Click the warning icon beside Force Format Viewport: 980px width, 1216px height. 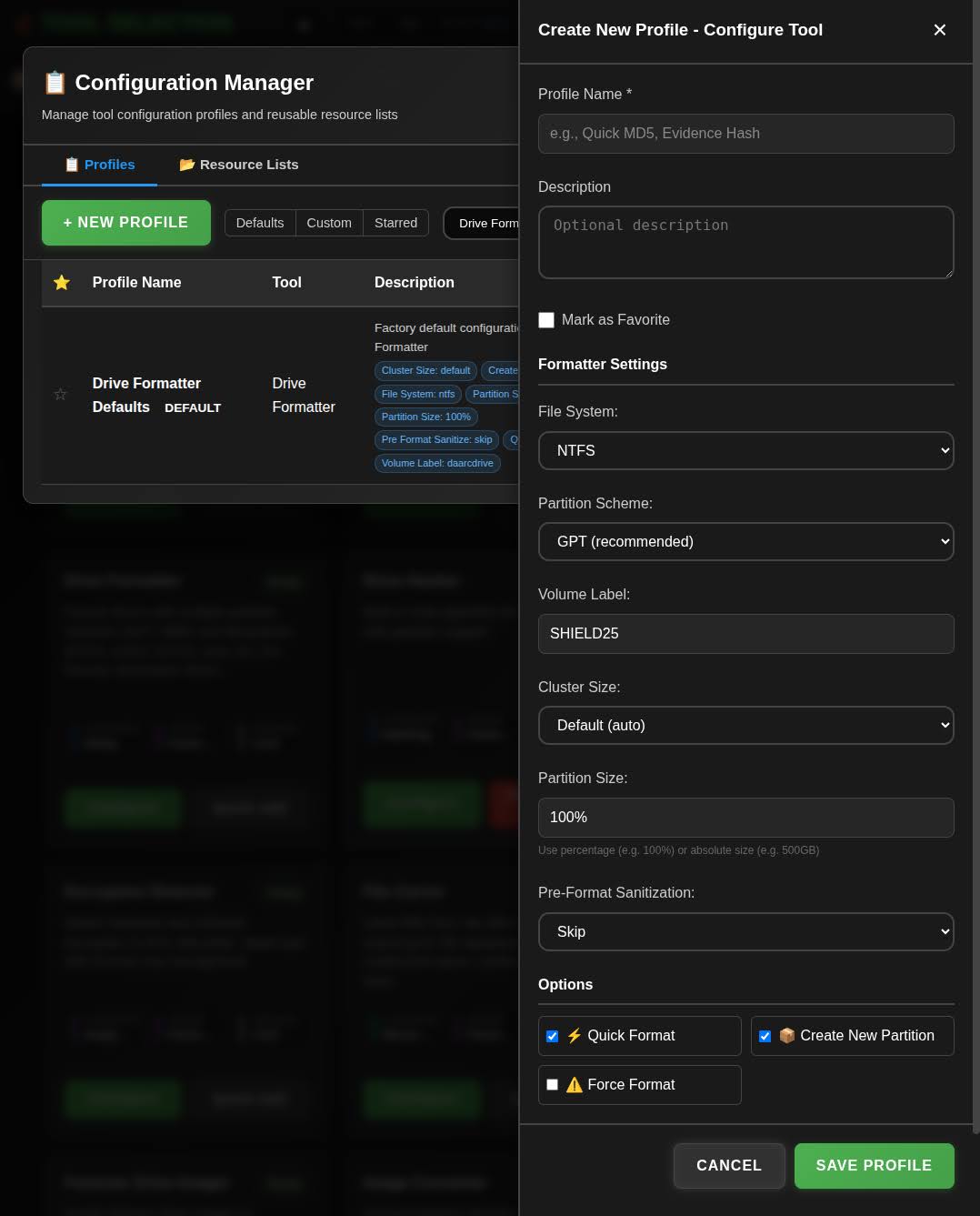[x=575, y=1084]
